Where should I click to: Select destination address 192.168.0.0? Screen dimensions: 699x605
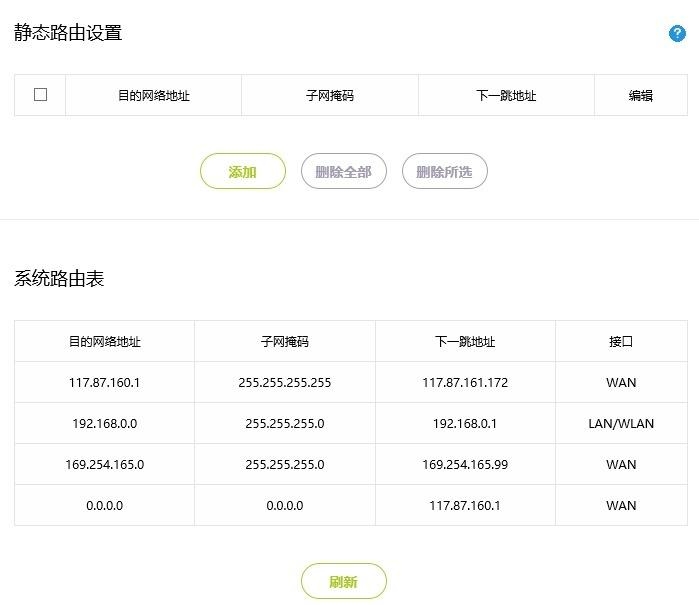[104, 424]
